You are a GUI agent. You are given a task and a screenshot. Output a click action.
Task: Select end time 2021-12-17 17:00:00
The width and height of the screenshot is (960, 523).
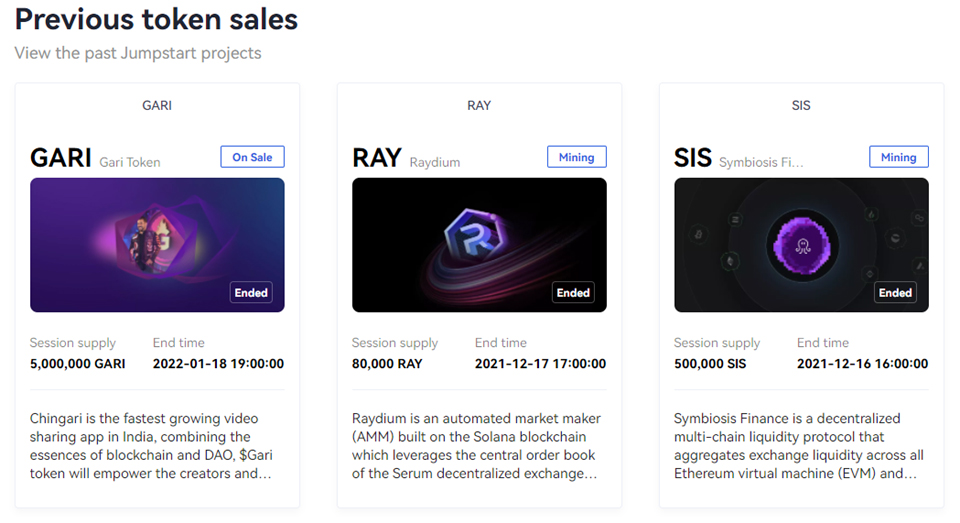[x=541, y=364]
